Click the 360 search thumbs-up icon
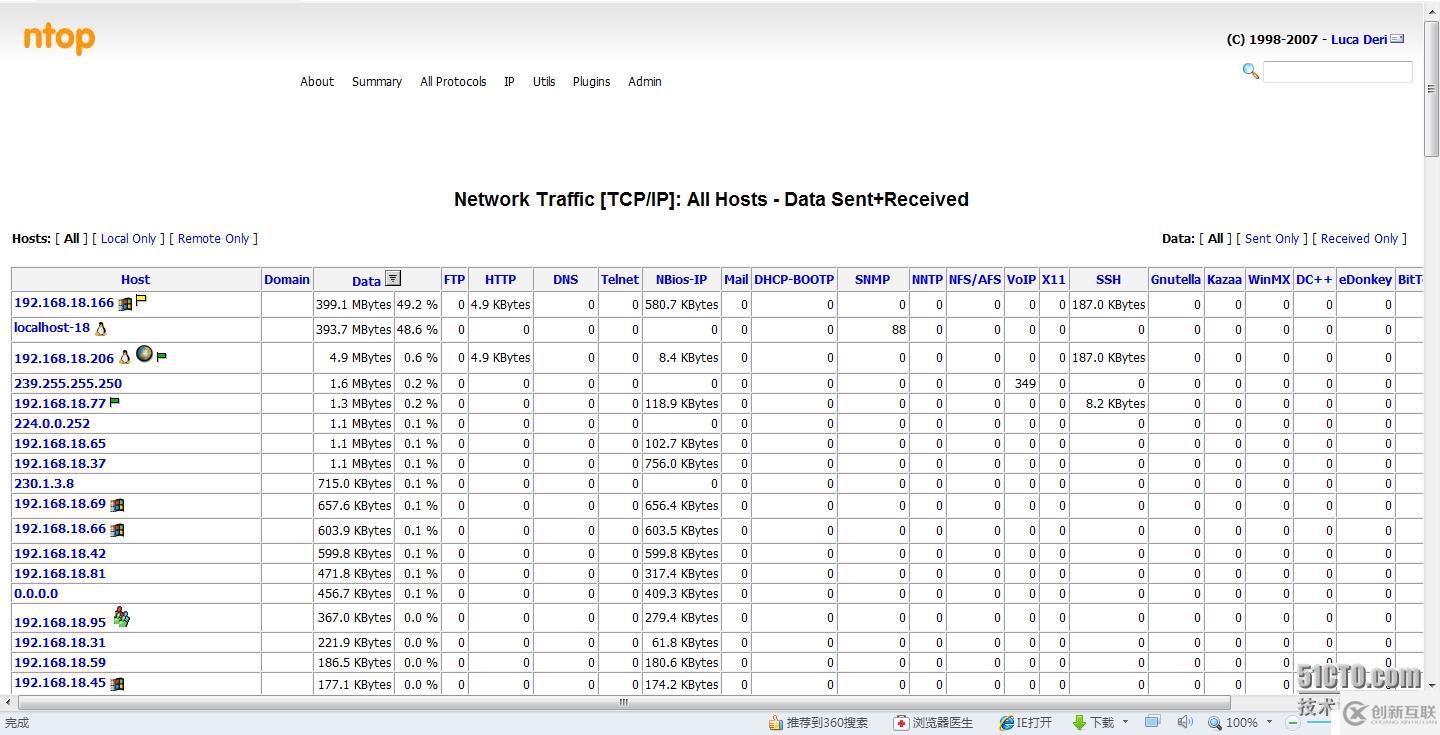 click(775, 722)
